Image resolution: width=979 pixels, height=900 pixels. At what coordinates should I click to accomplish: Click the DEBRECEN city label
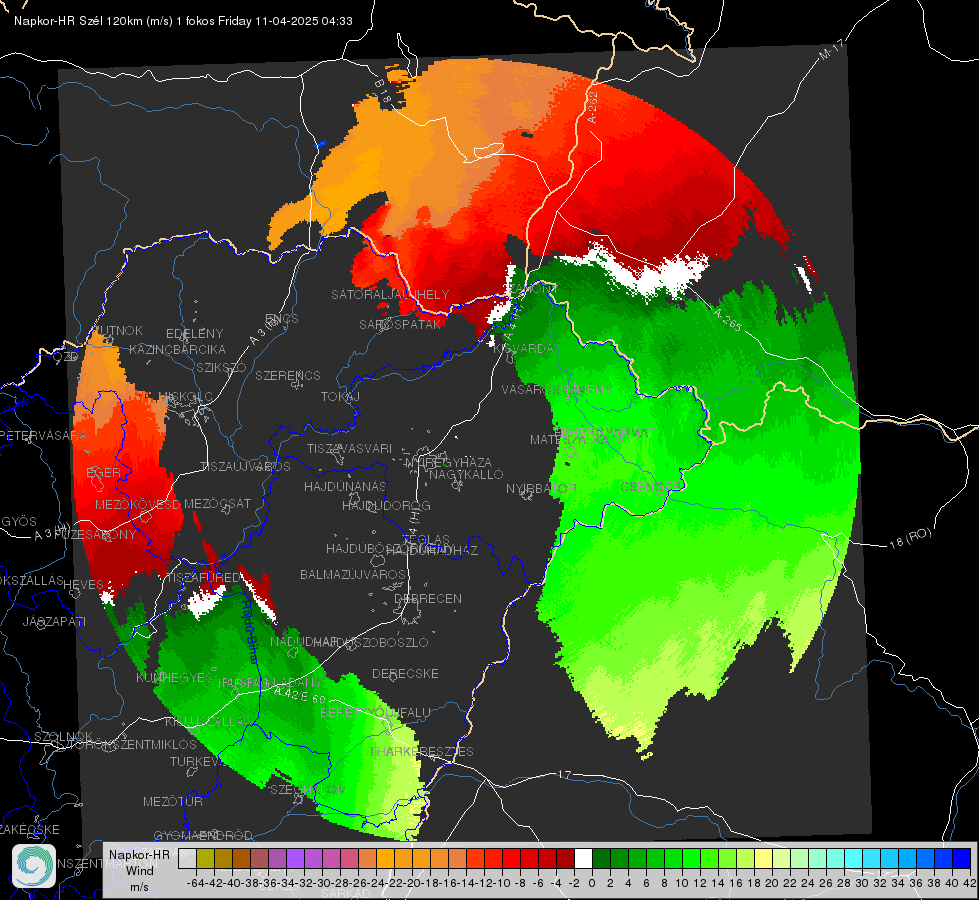coord(428,598)
